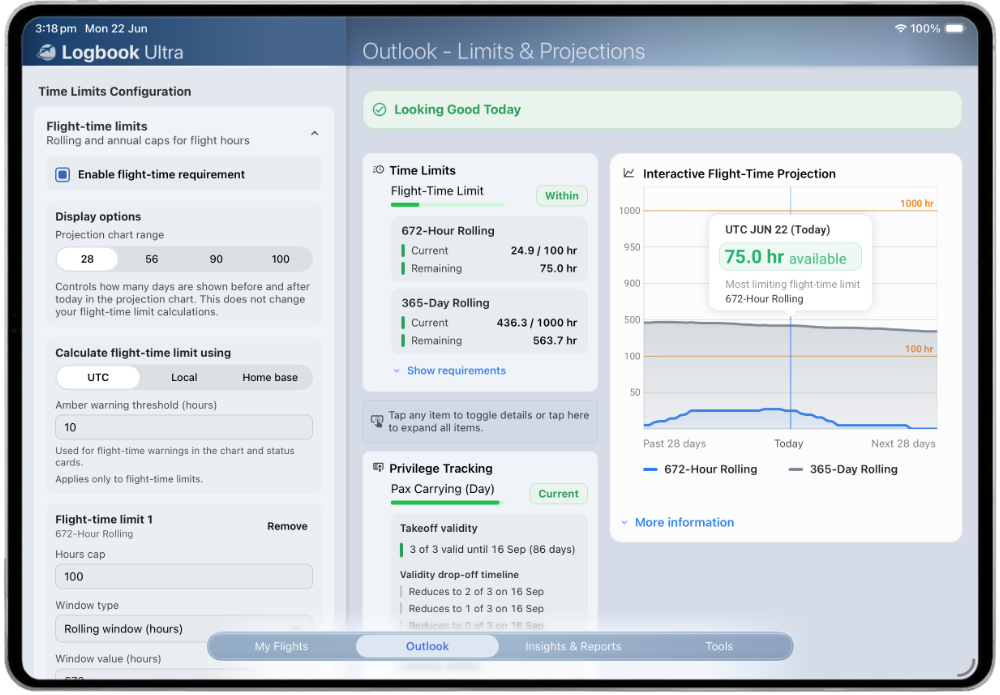The image size is (1000, 695).
Task: Tap the expand all items hint box
Action: click(x=480, y=421)
